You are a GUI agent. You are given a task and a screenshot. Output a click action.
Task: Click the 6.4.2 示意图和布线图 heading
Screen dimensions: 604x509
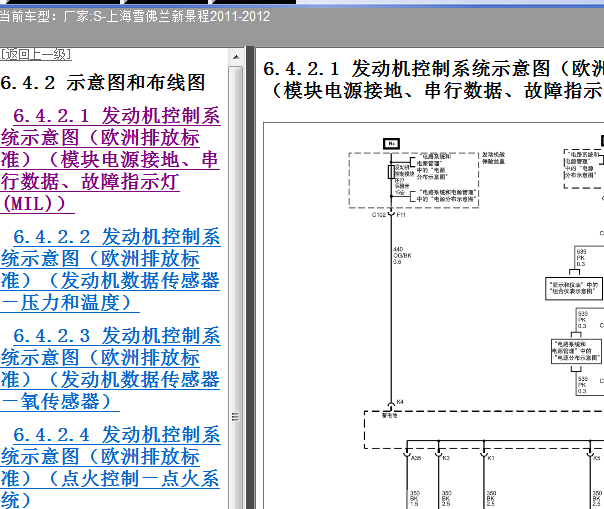102,83
